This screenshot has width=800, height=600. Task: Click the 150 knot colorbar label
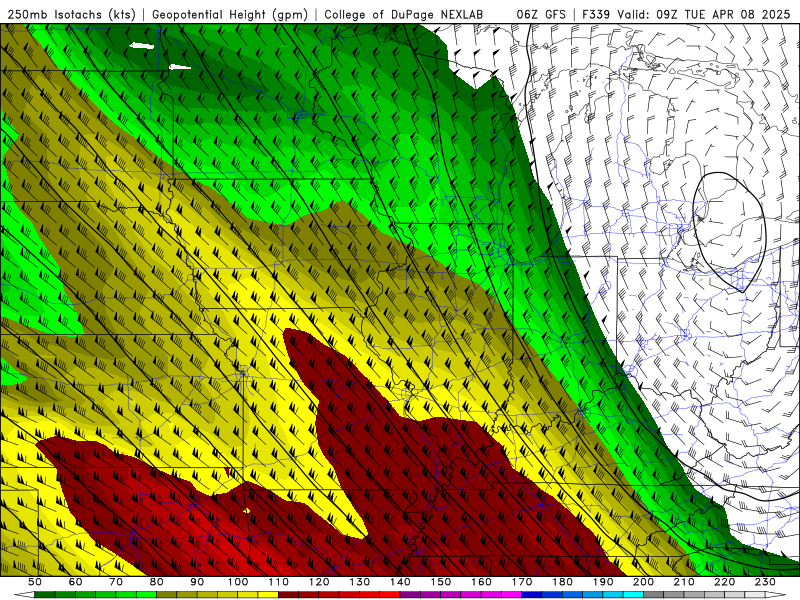tap(441, 582)
